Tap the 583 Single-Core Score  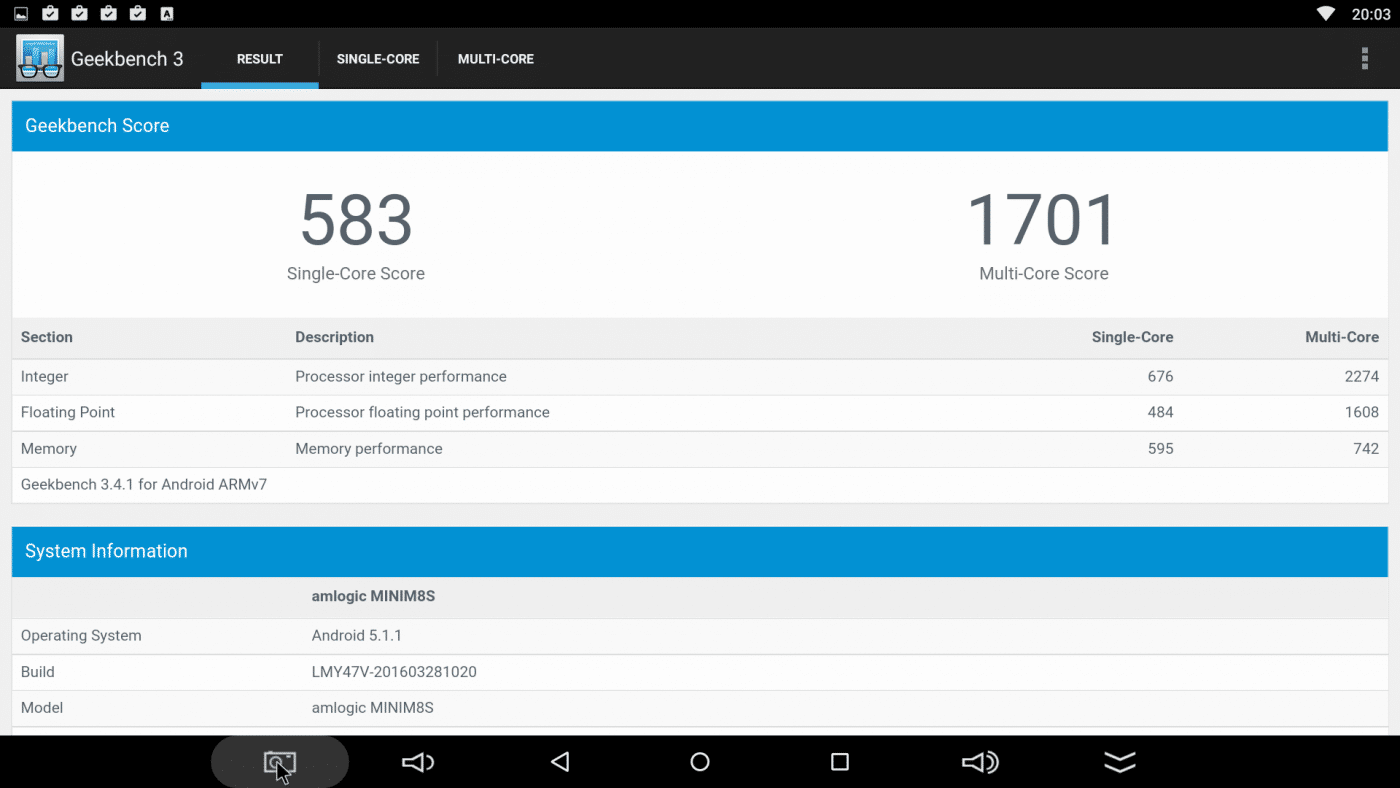pos(356,221)
